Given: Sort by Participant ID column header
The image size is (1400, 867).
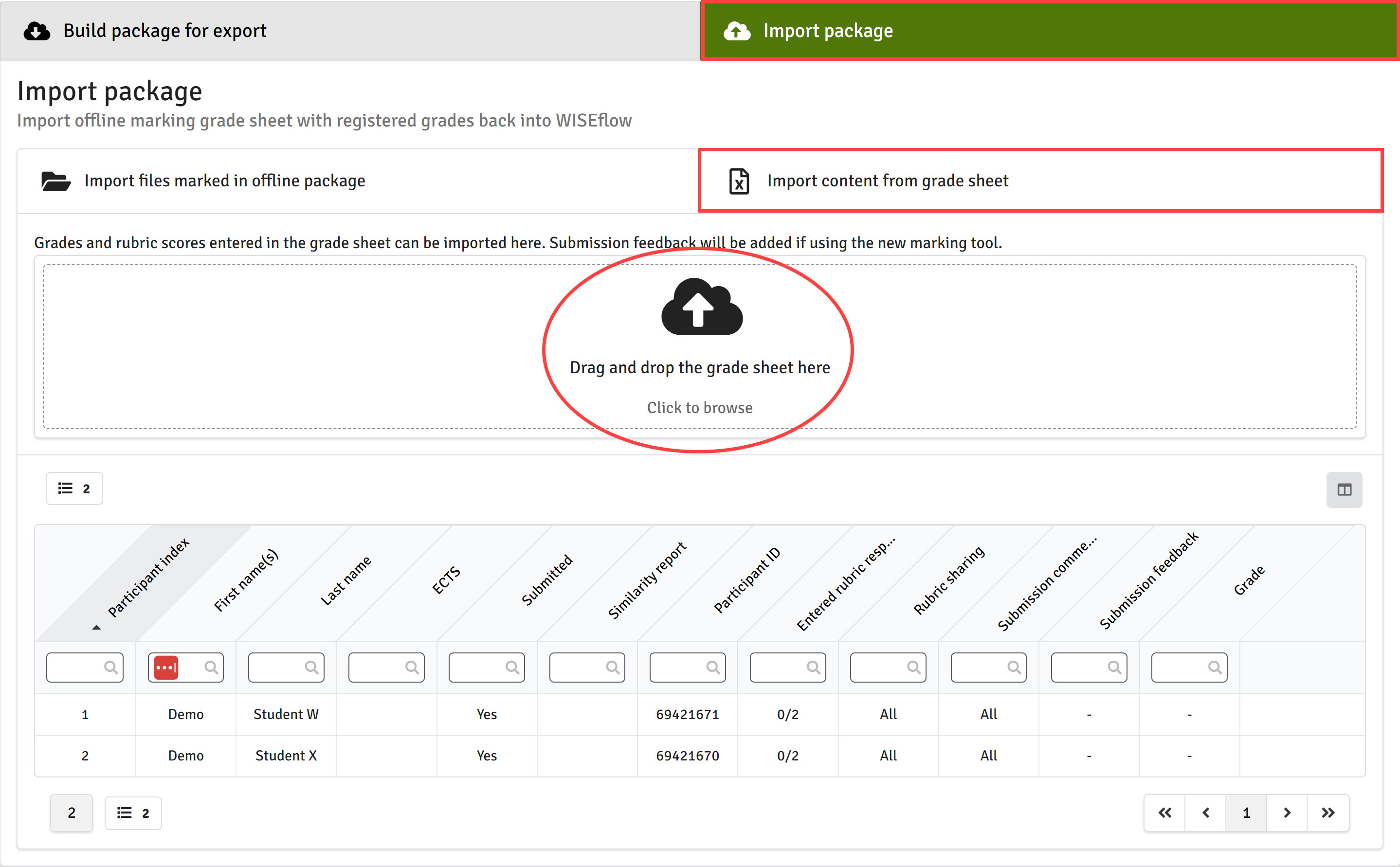Looking at the screenshot, I should pos(747,580).
